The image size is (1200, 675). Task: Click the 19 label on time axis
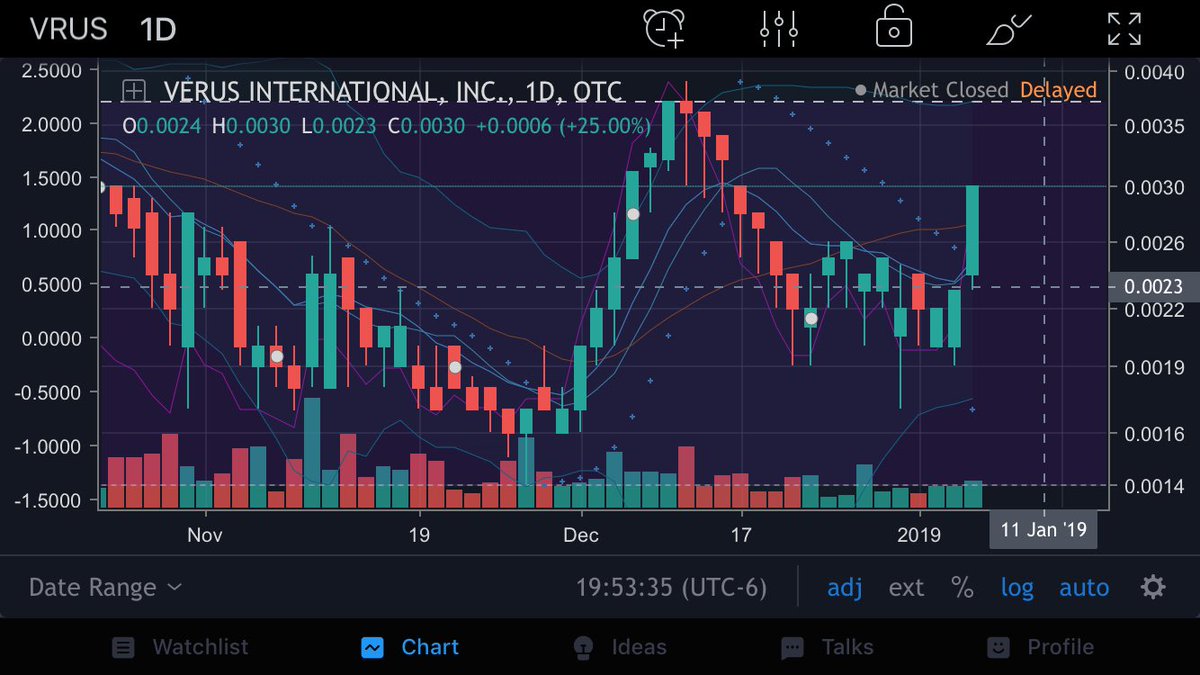(x=419, y=535)
